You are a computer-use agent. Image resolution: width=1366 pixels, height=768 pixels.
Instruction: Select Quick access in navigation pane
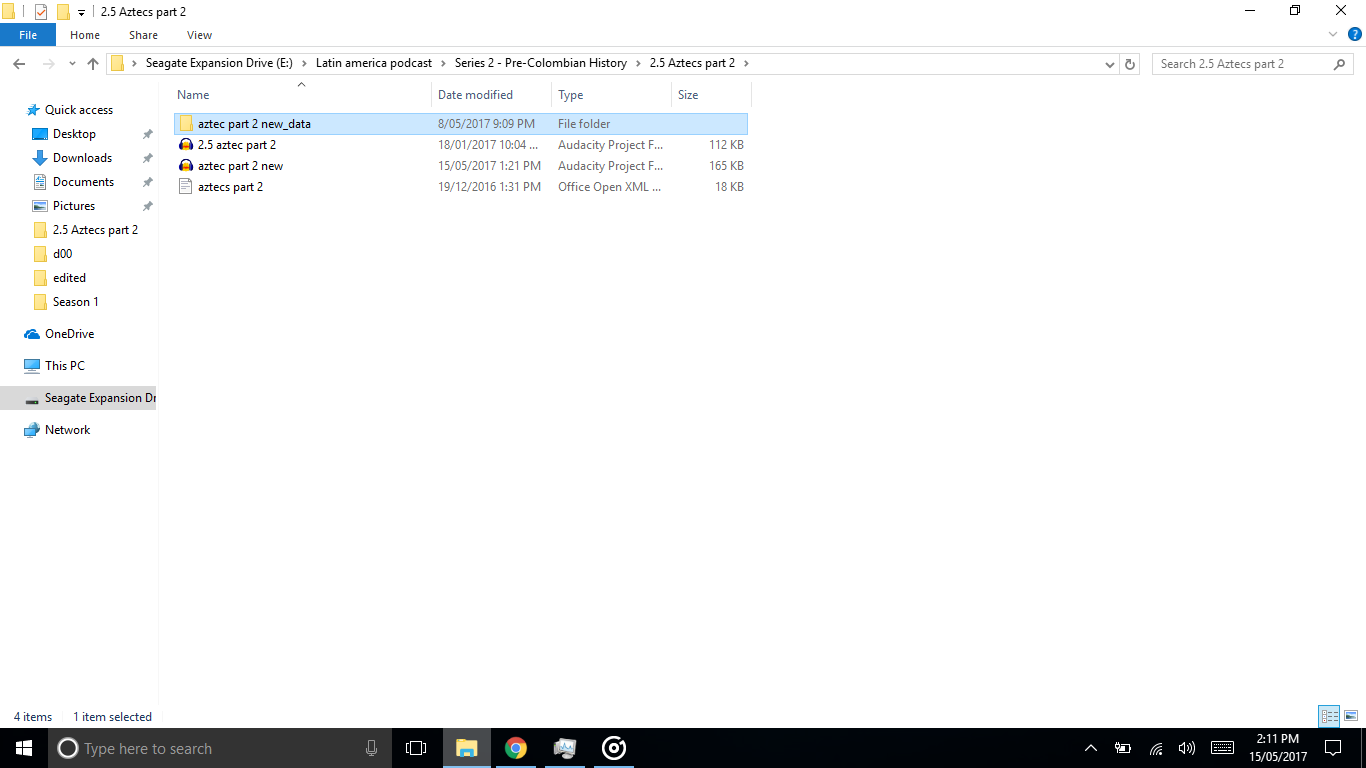click(78, 110)
